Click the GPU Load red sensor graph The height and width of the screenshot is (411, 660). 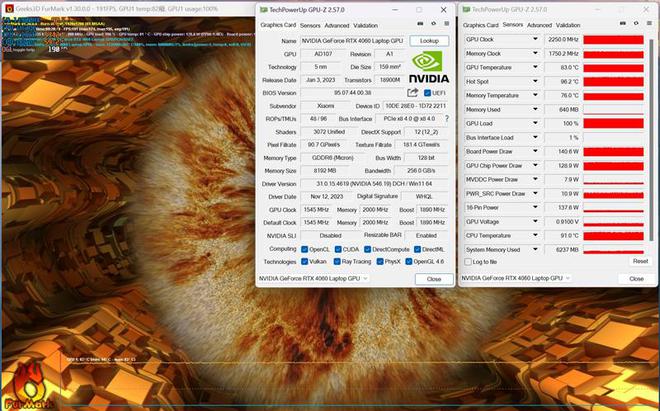pyautogui.click(x=613, y=123)
